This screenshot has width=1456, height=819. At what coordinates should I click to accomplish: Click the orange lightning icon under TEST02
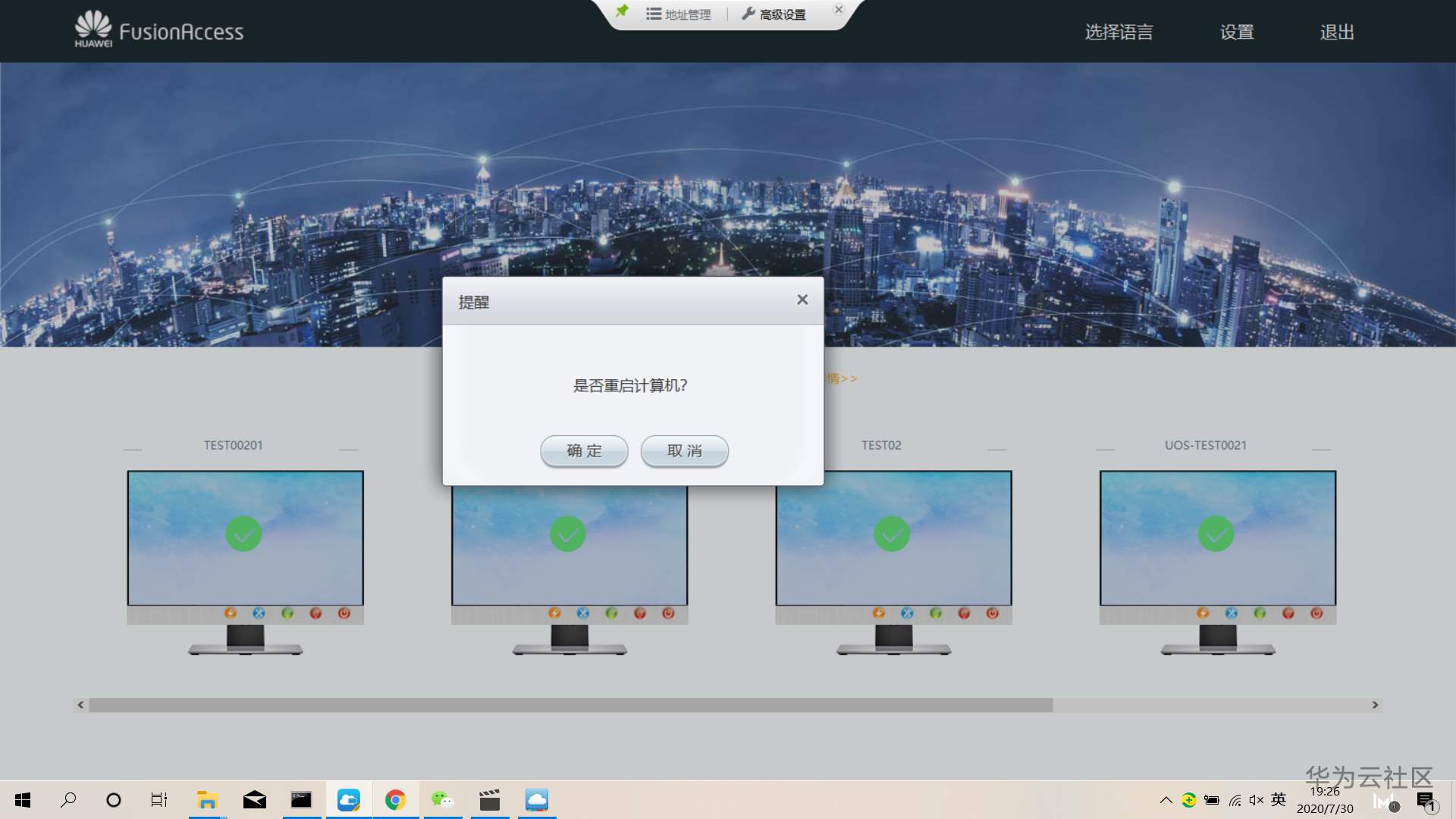pyautogui.click(x=879, y=613)
